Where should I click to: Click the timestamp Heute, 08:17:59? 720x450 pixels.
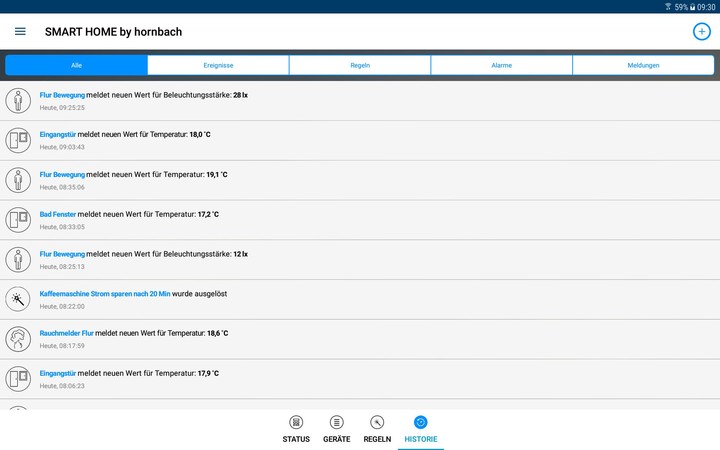pyautogui.click(x=62, y=346)
